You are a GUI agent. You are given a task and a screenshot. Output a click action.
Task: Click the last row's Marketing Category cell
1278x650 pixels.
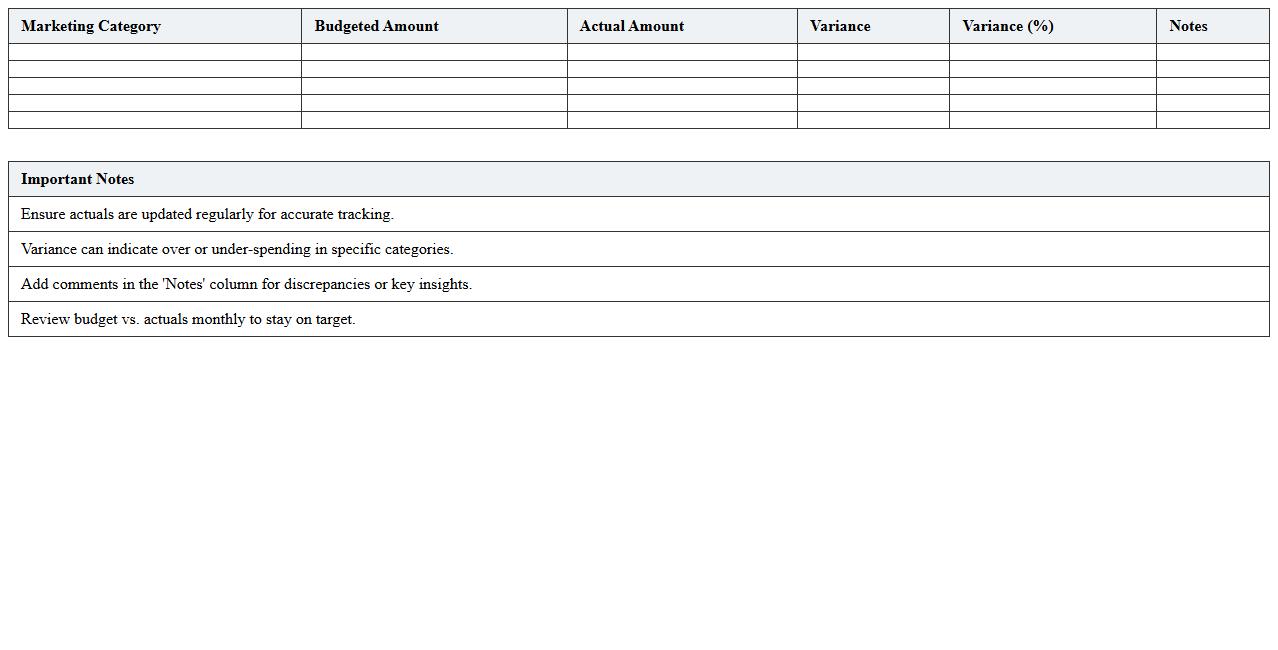pyautogui.click(x=154, y=118)
